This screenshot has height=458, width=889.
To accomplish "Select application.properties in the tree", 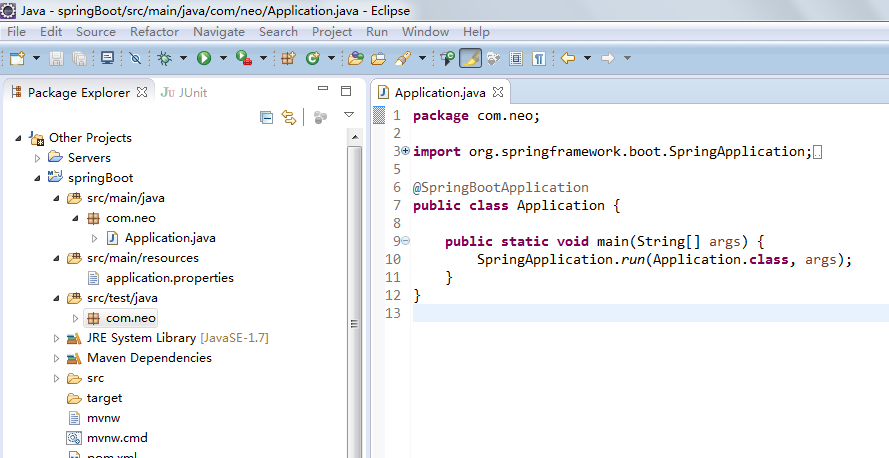I will [x=169, y=278].
